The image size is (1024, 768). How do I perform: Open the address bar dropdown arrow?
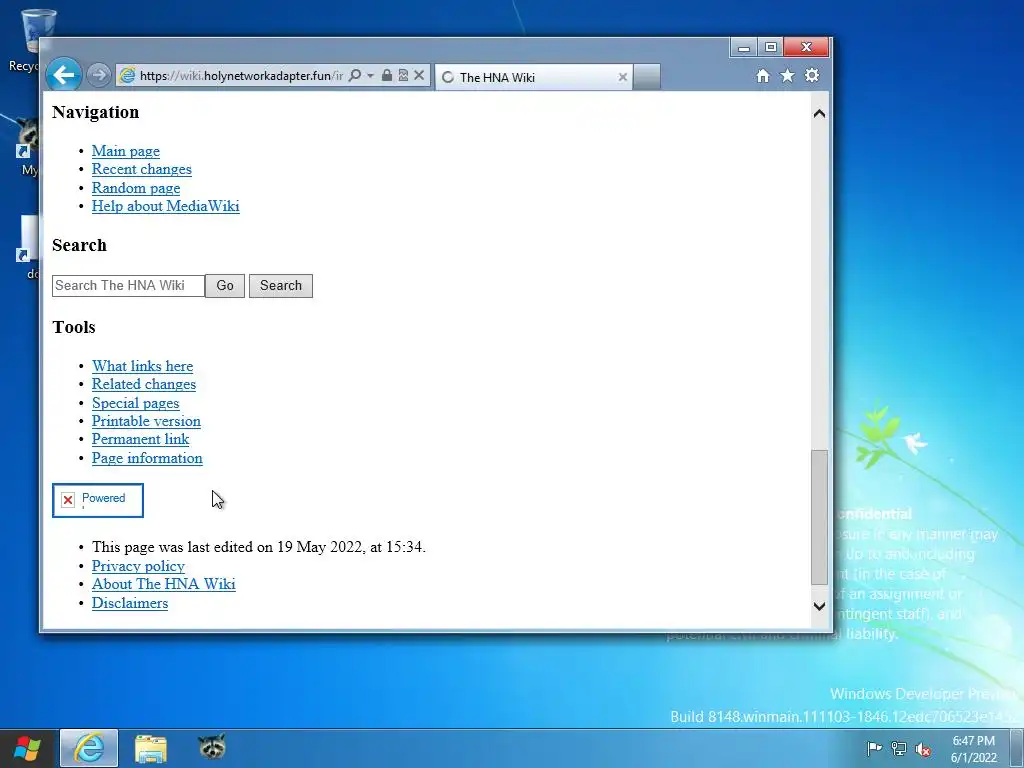click(x=370, y=75)
